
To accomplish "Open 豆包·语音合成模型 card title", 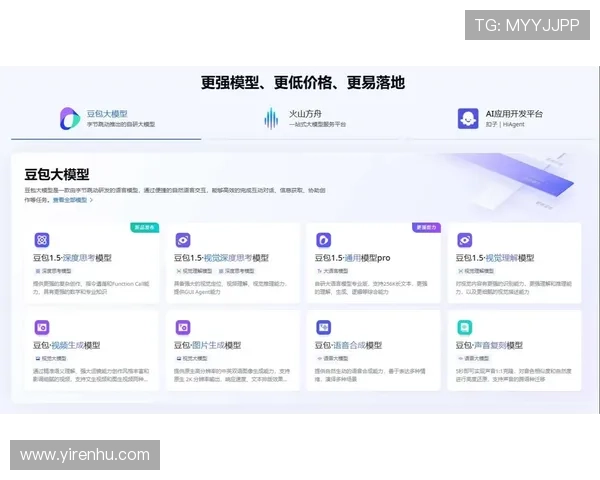I will 348,345.
